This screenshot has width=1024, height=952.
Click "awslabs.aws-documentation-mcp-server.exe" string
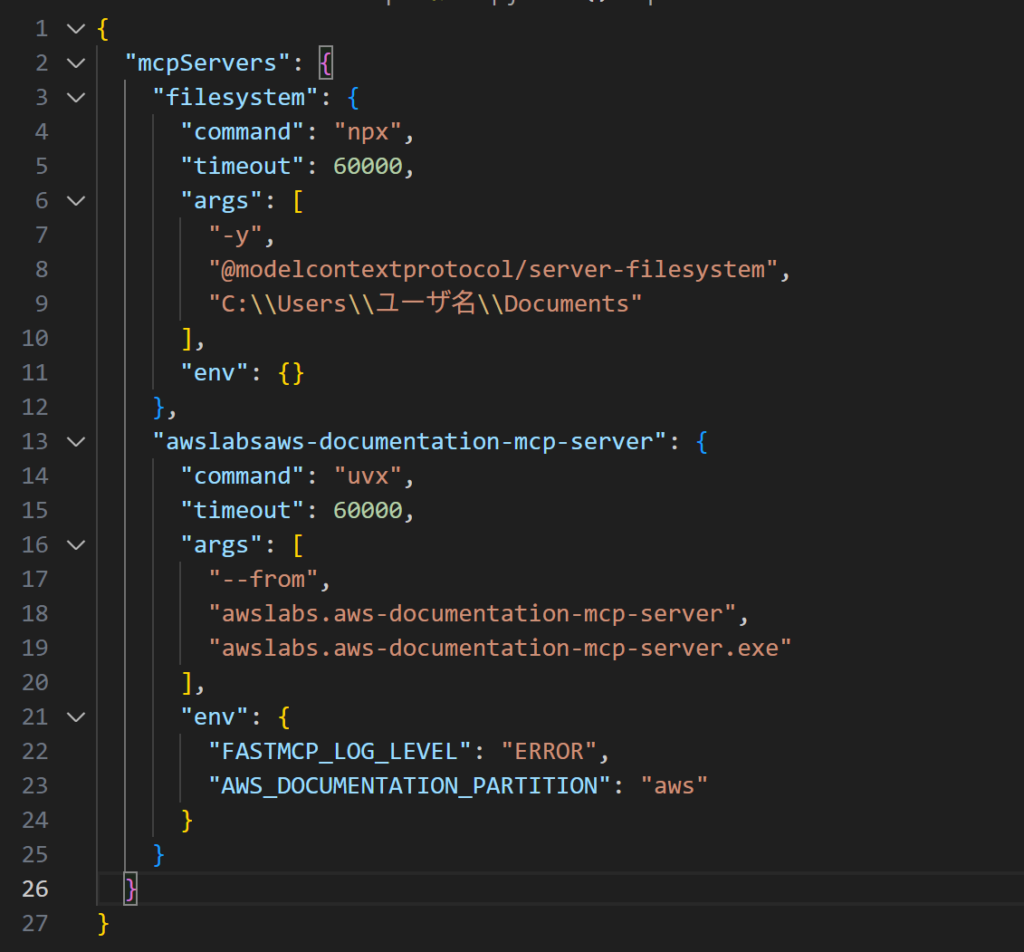(x=500, y=648)
